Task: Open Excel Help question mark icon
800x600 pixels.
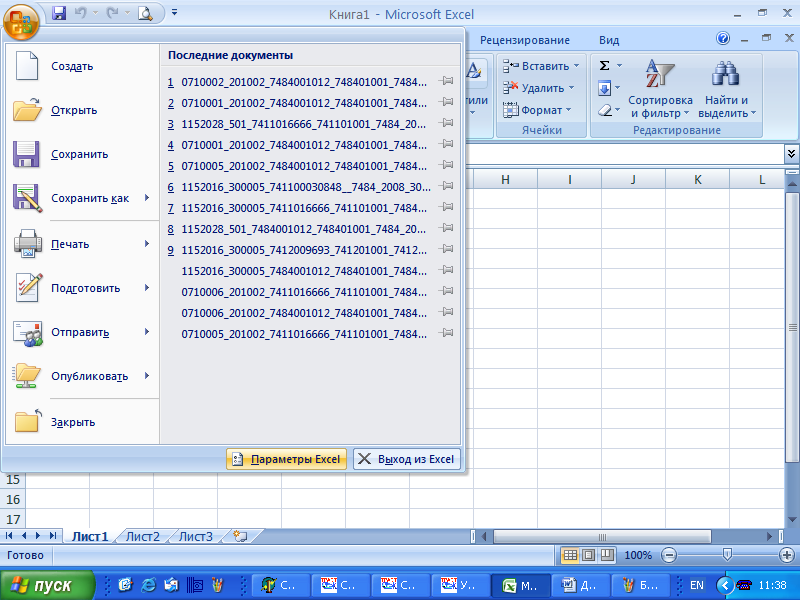Action: (x=722, y=38)
